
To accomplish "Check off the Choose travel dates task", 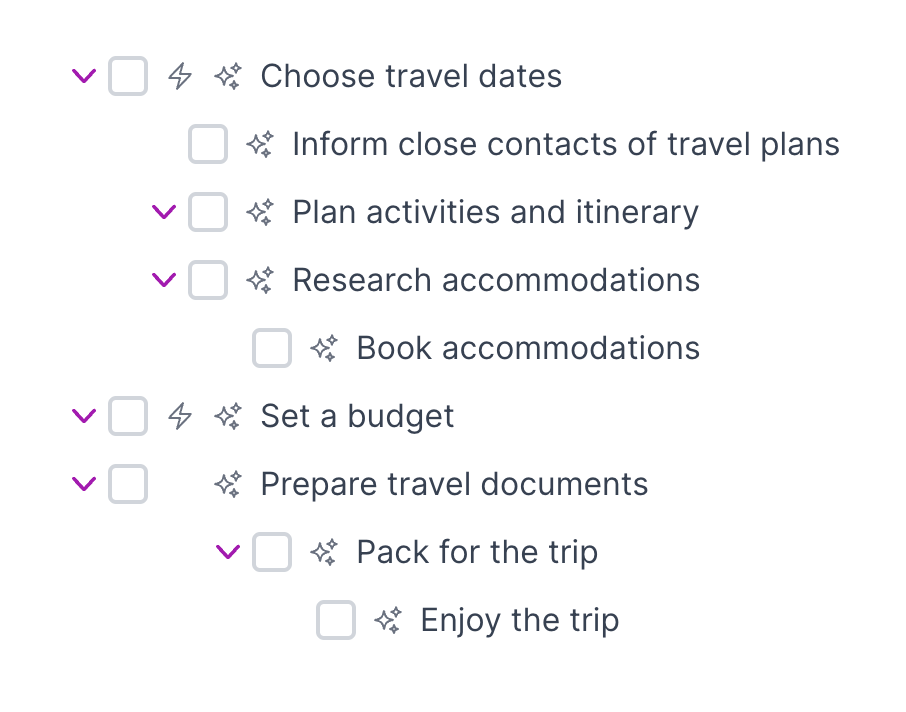I will pos(128,76).
